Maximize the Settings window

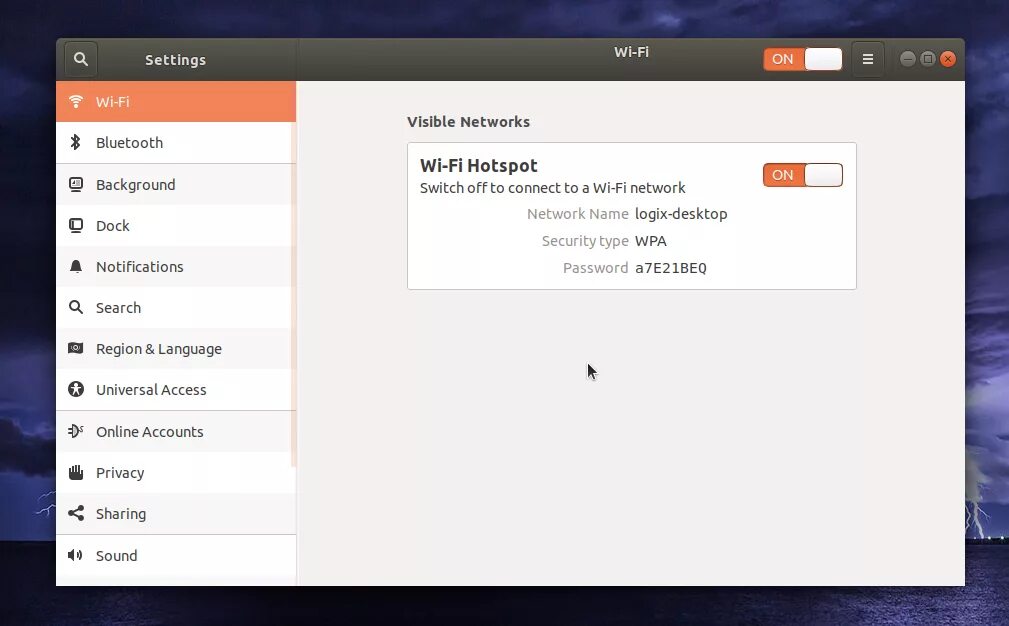click(x=927, y=59)
